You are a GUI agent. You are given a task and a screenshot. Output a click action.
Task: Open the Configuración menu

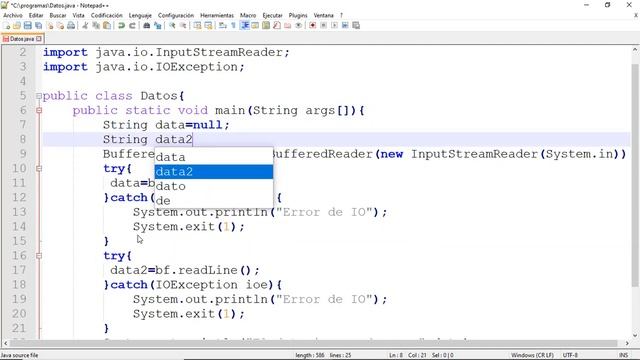[x=176, y=15]
